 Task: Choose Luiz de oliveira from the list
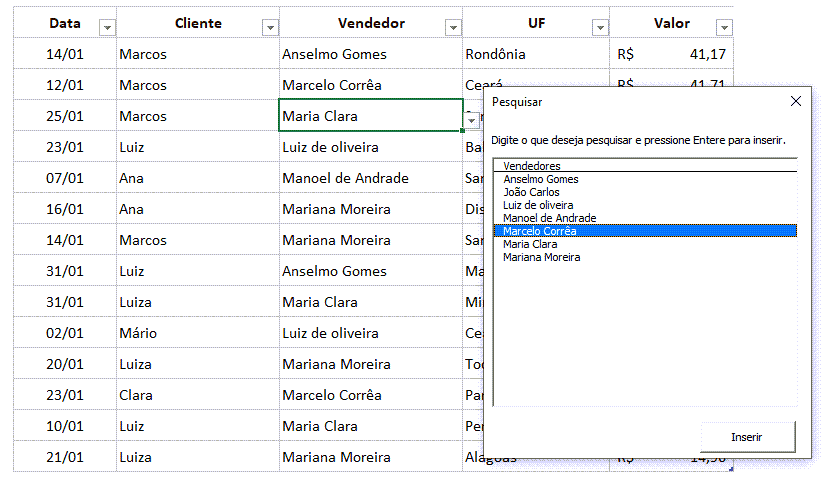click(x=538, y=205)
